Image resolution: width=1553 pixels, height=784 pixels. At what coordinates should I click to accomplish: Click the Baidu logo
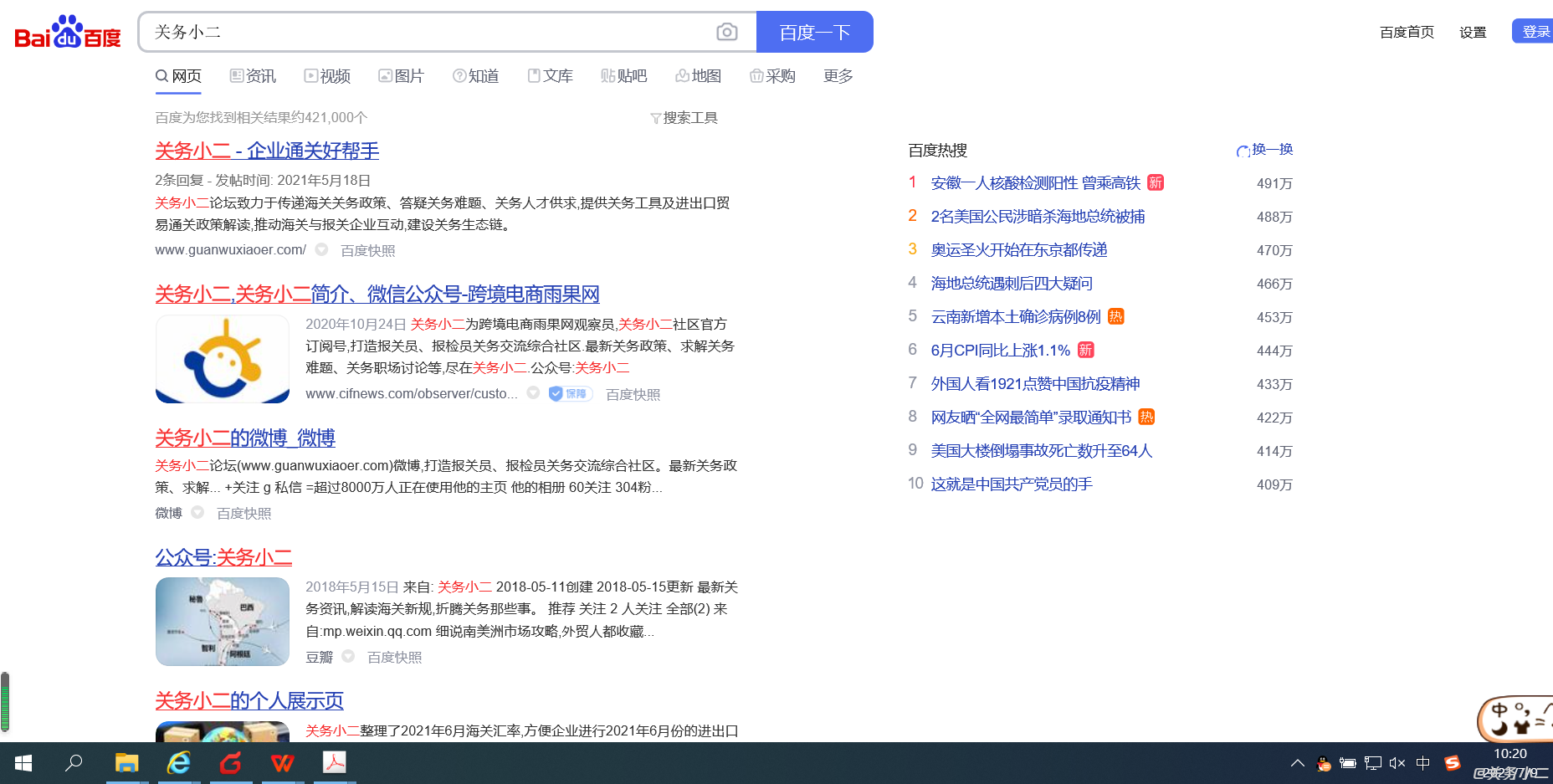(x=68, y=32)
